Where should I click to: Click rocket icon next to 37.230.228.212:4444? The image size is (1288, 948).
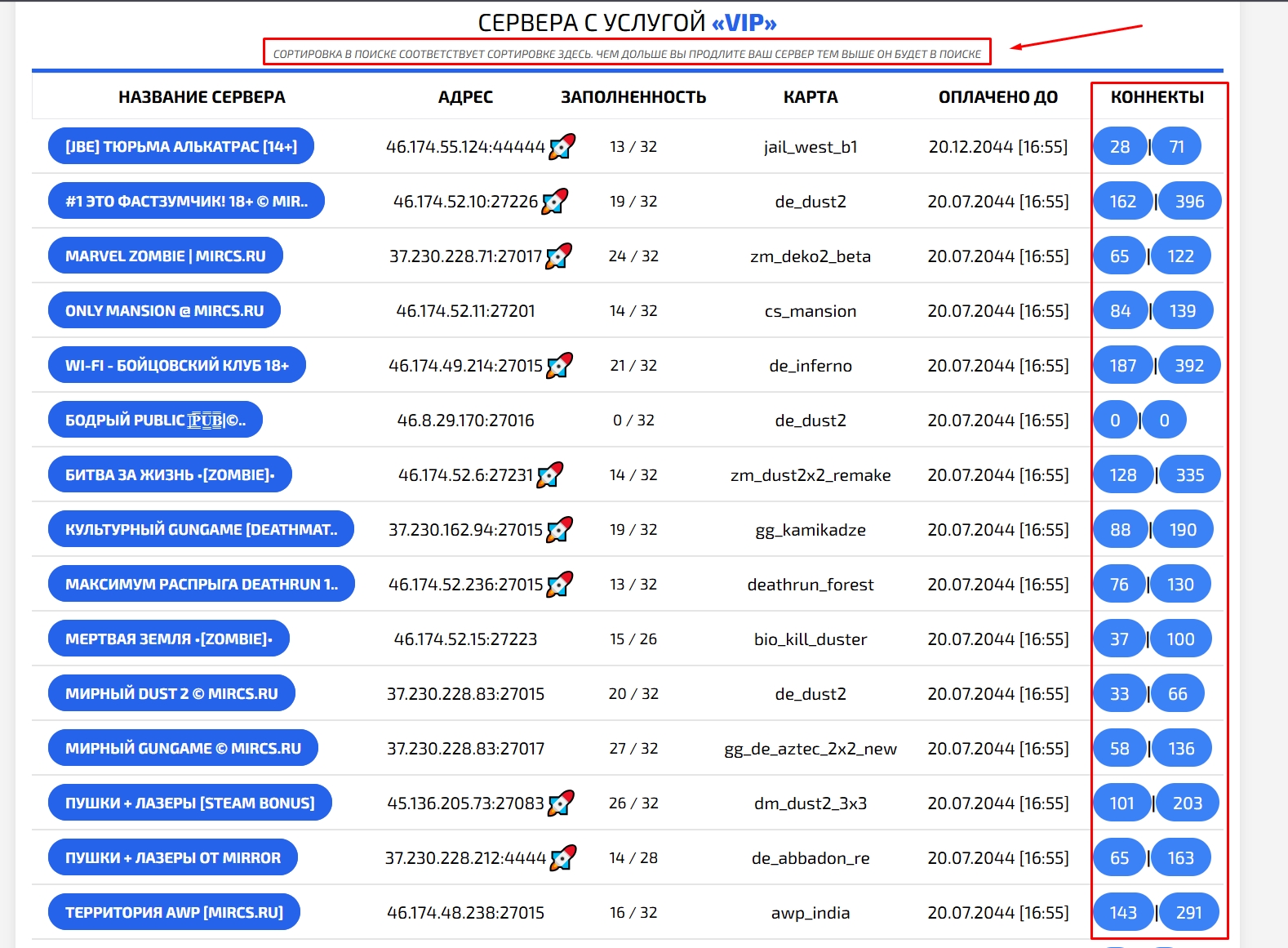click(563, 857)
